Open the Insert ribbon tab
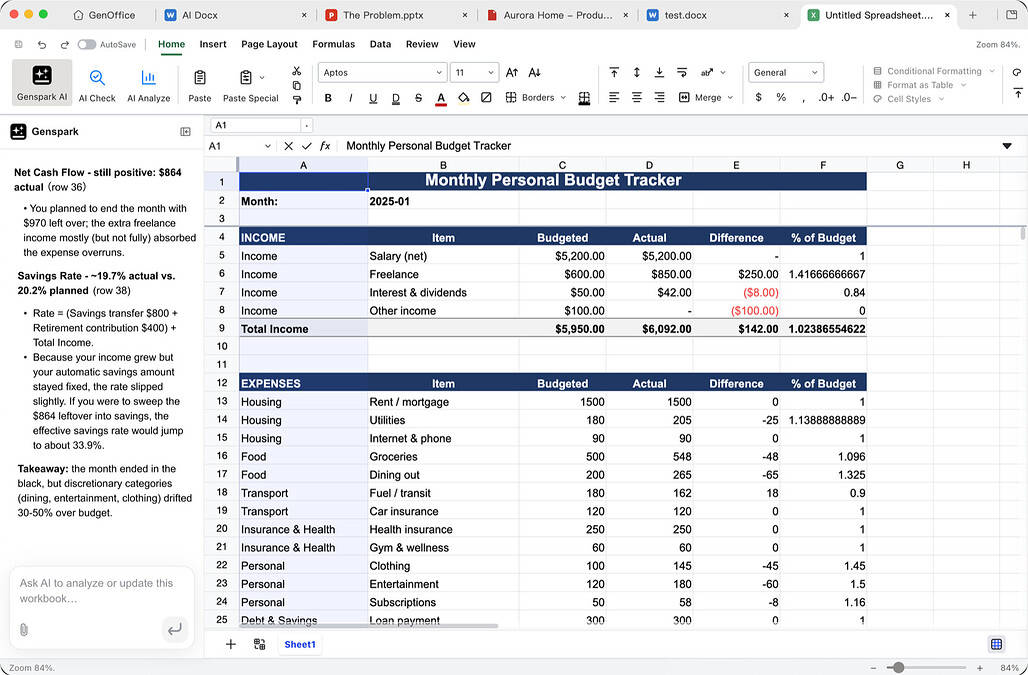 point(213,45)
